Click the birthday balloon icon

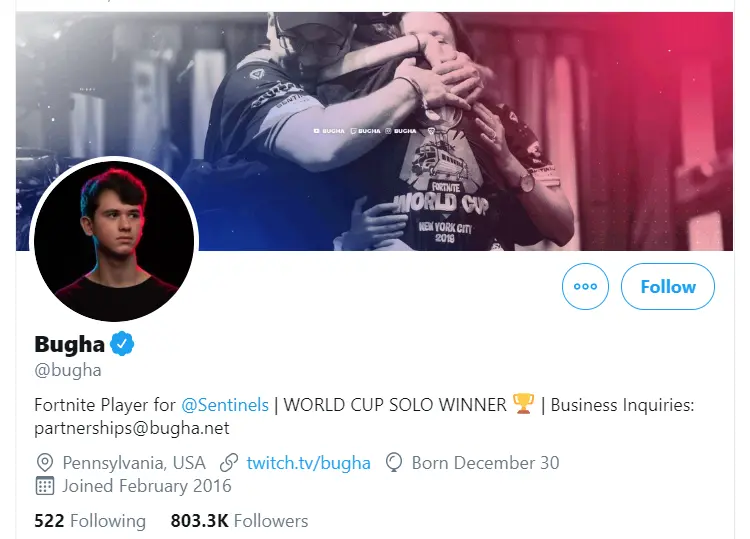tap(394, 463)
